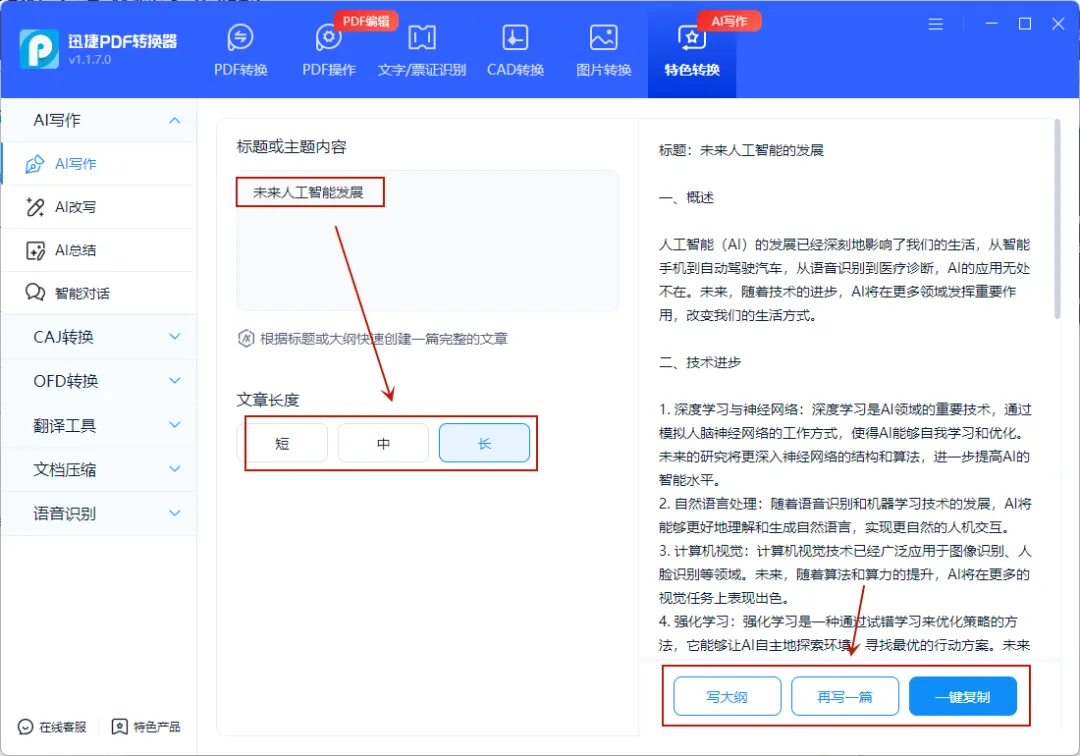Open the CAD转换 module icon

pos(515,37)
